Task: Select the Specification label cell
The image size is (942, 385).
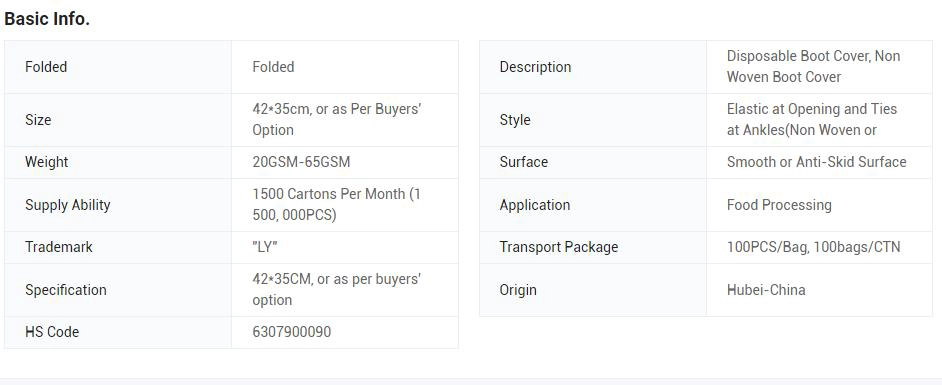Action: [x=118, y=290]
